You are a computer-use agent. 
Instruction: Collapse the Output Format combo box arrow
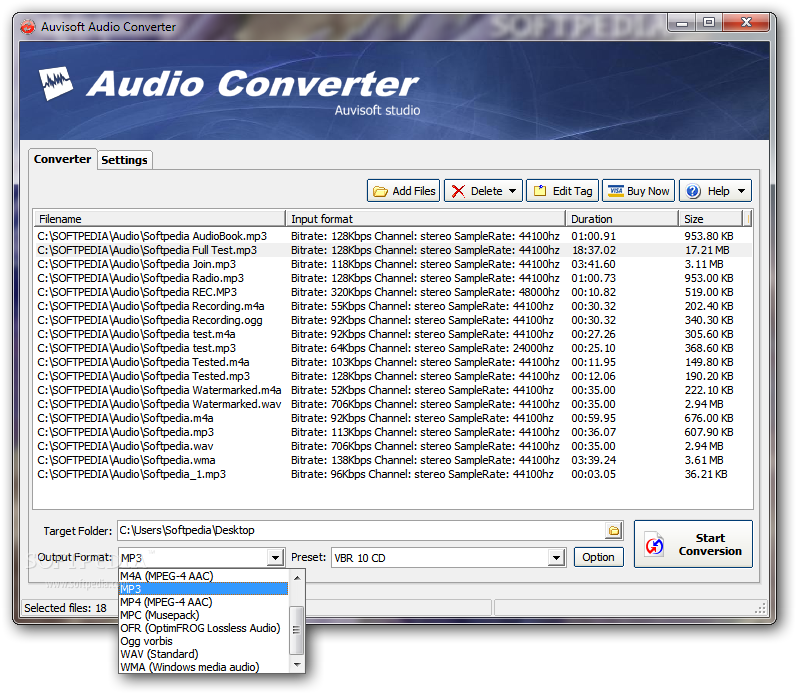(275, 558)
